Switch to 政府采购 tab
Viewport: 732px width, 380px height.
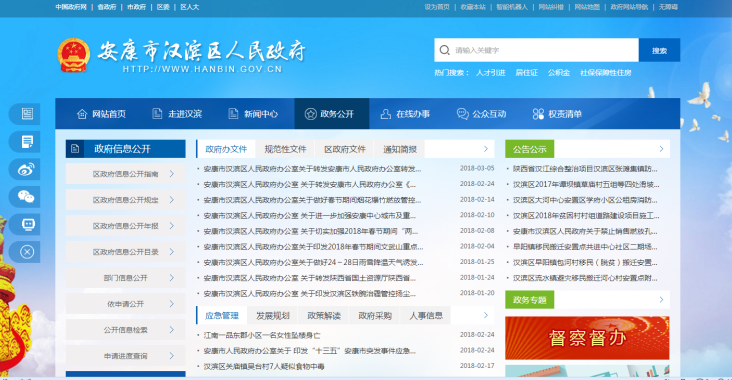375,316
